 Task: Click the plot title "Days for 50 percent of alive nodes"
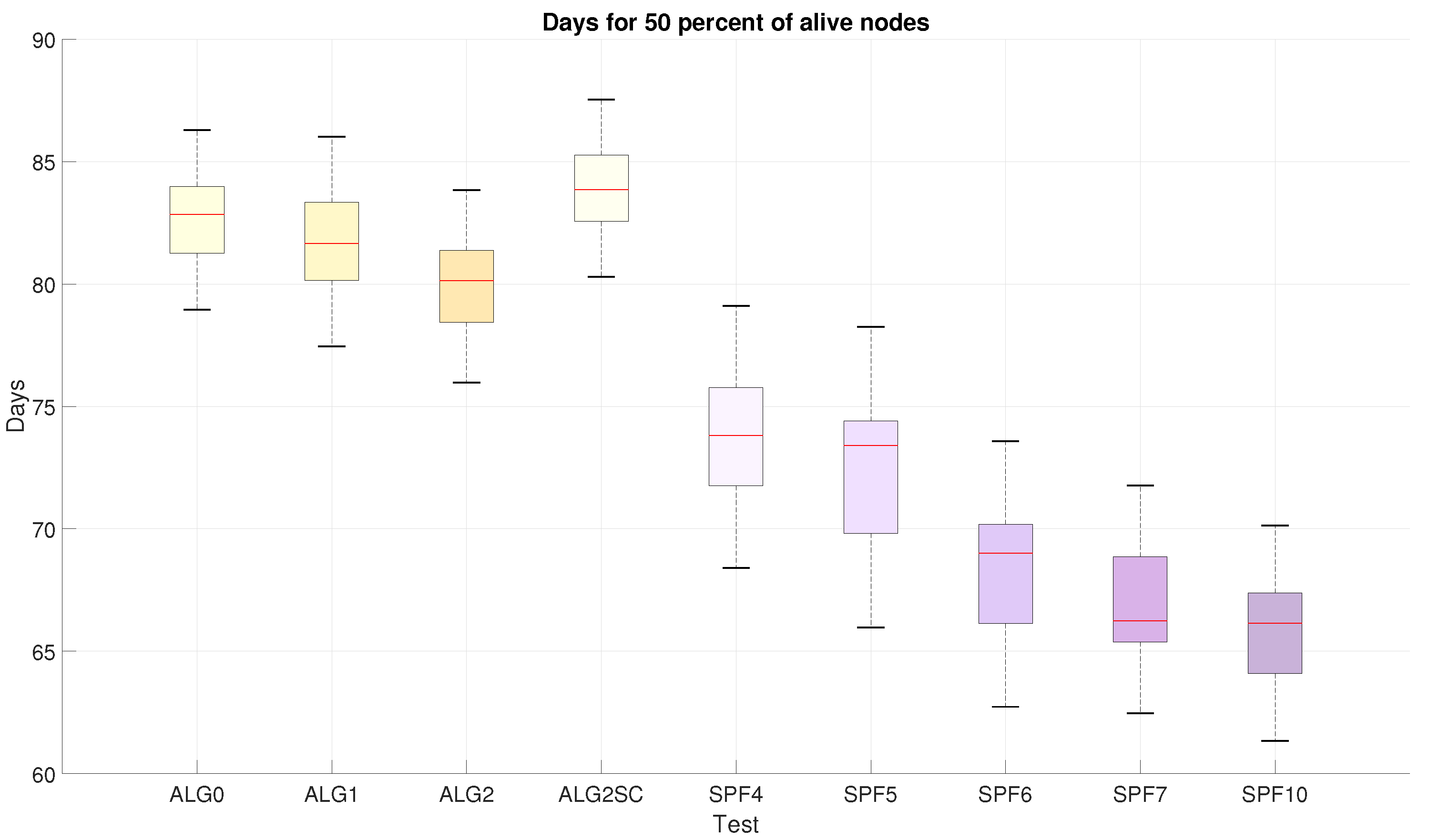point(735,23)
